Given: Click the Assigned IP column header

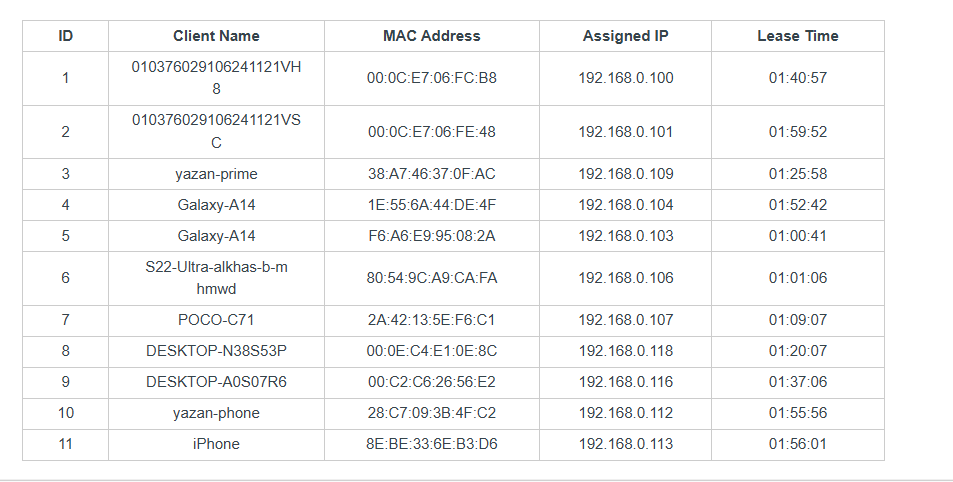Looking at the screenshot, I should point(625,36).
